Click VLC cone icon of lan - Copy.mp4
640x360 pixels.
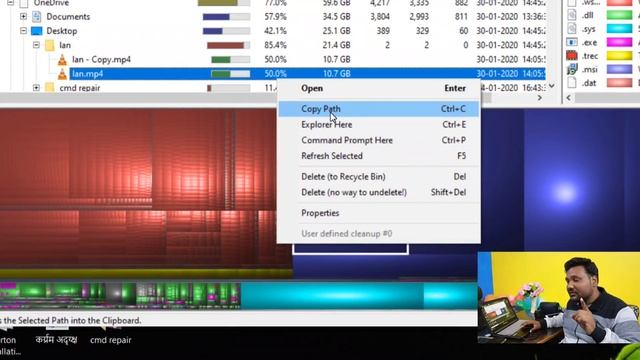(x=62, y=60)
